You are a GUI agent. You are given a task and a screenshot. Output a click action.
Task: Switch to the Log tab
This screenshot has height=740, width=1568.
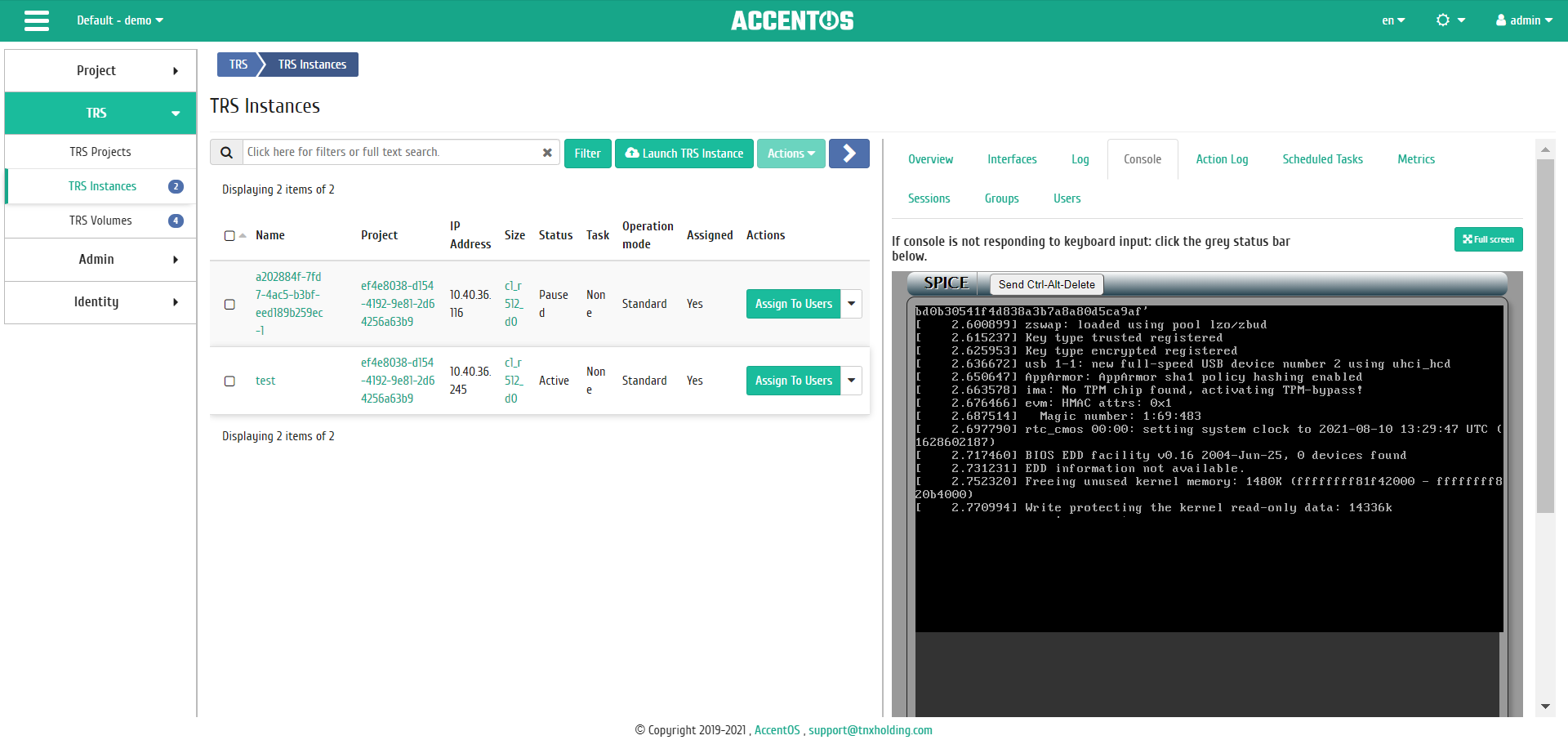coord(1080,159)
